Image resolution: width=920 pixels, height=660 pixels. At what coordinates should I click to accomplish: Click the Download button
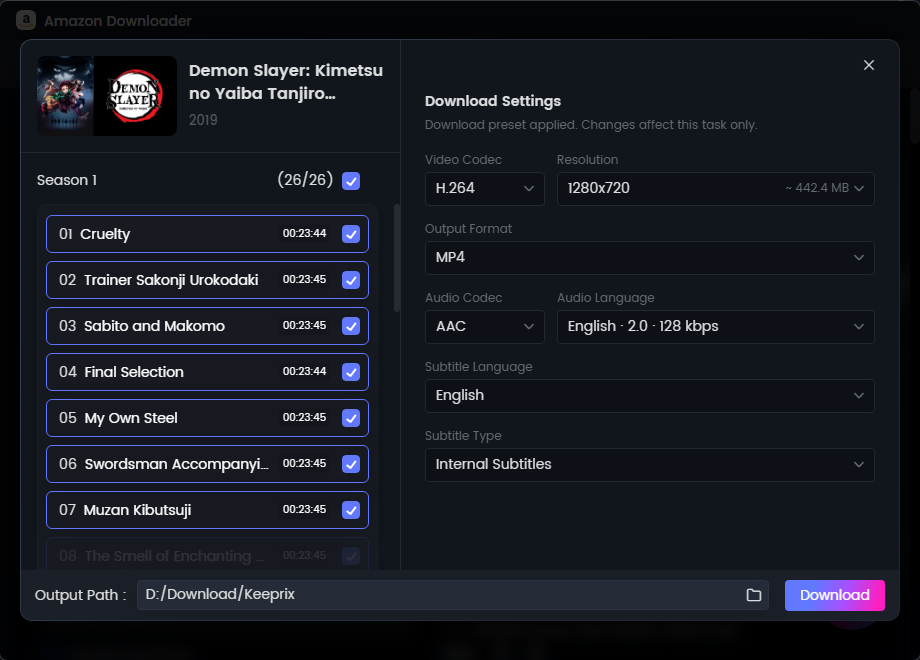click(834, 595)
